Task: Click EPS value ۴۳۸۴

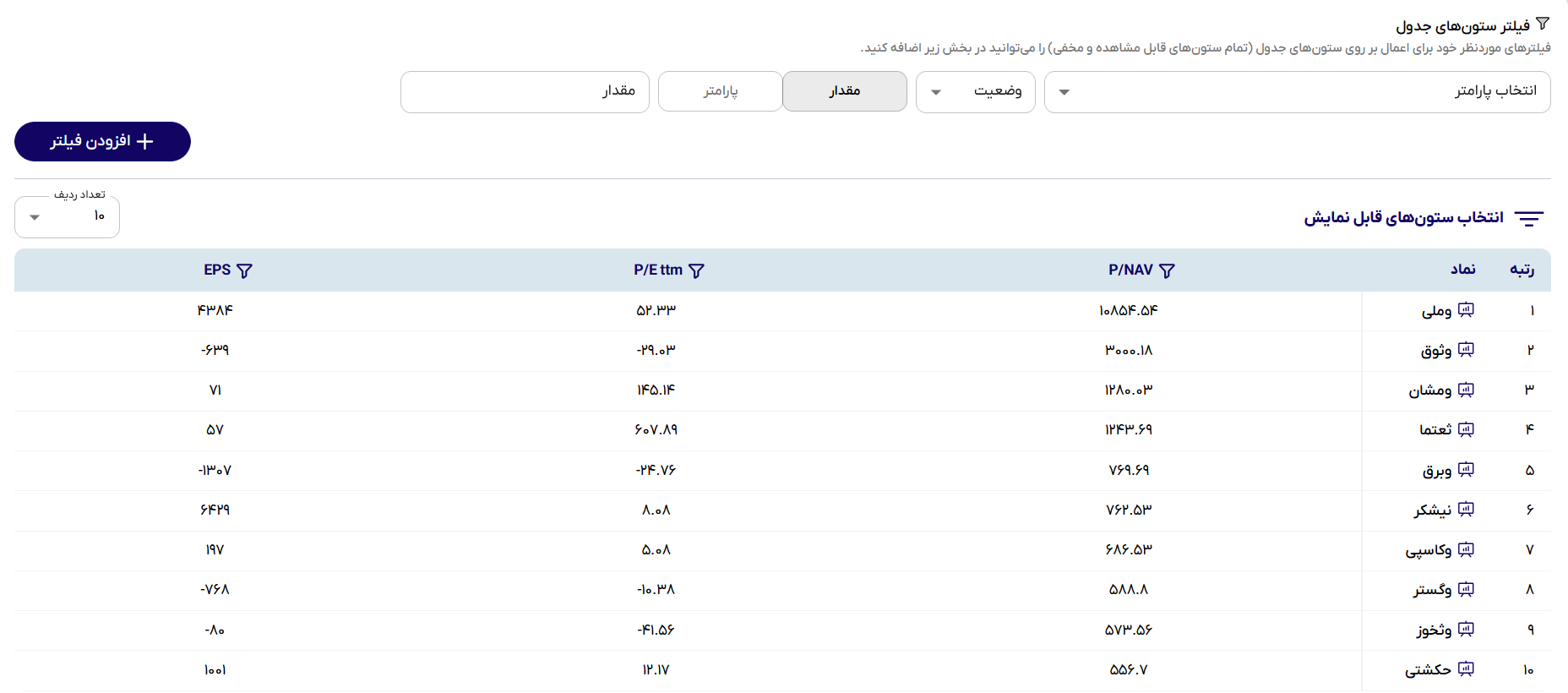Action: [215, 310]
